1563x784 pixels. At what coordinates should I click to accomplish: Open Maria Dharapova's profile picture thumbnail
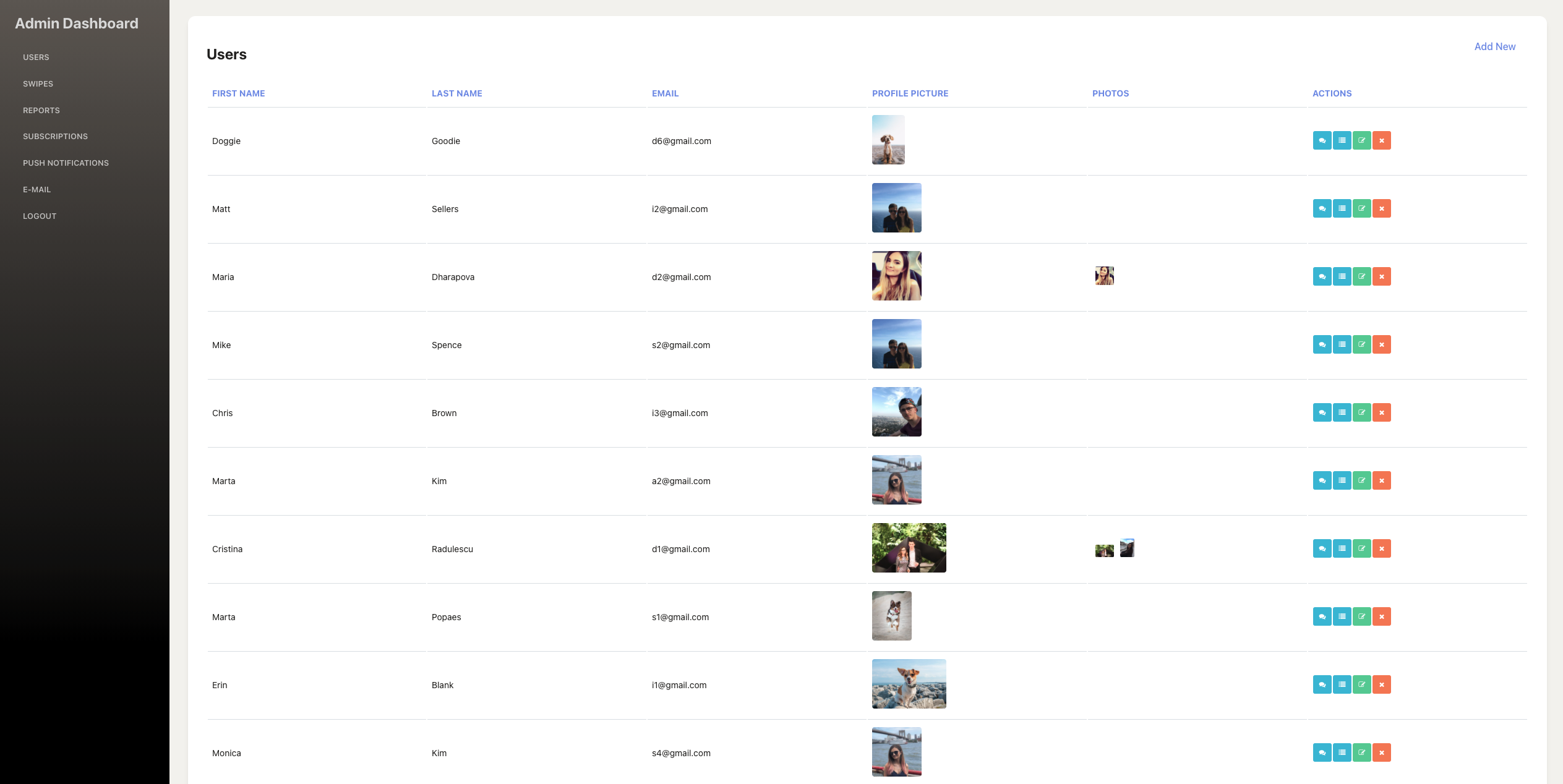click(x=896, y=276)
